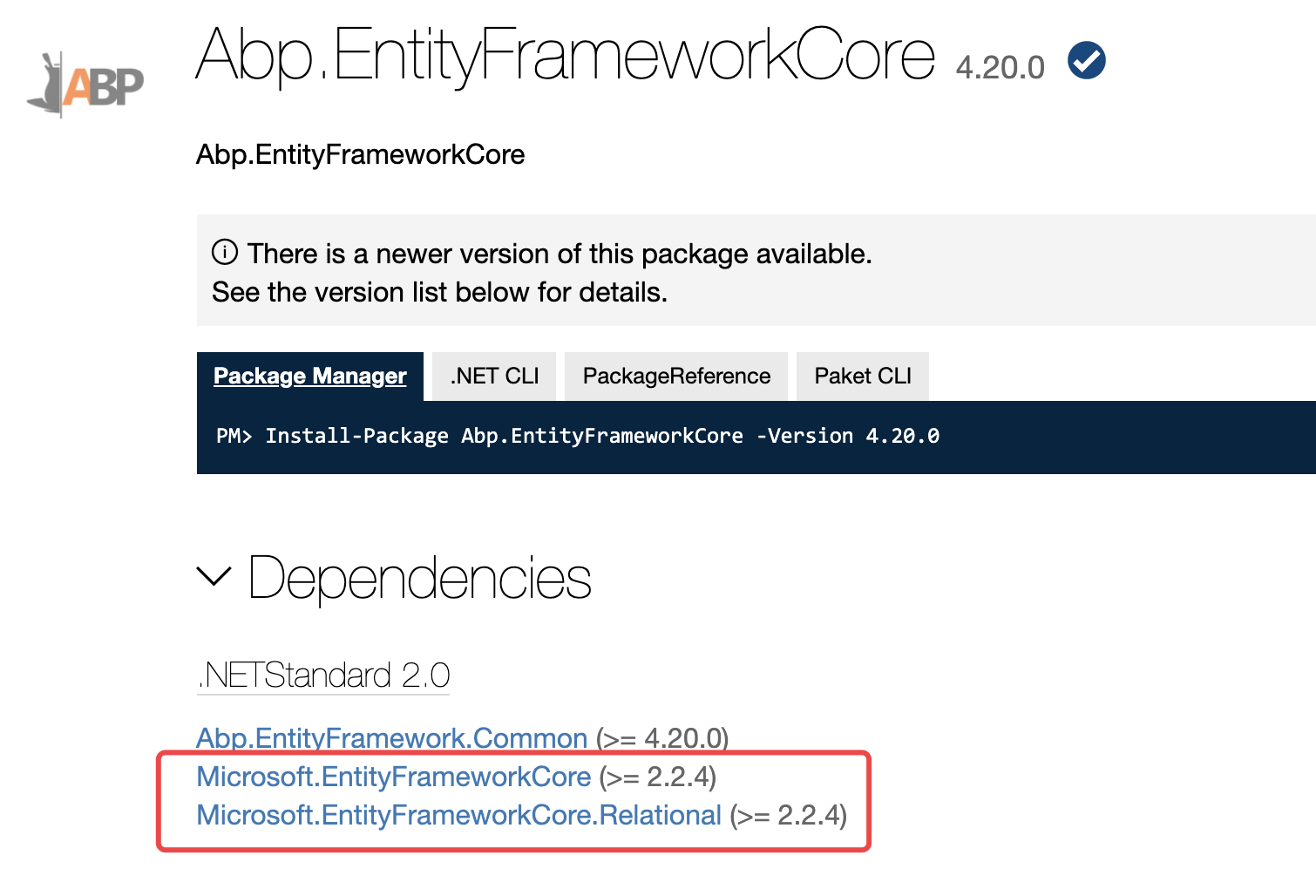
Task: Click 'See the version list below' text
Action: click(440, 292)
